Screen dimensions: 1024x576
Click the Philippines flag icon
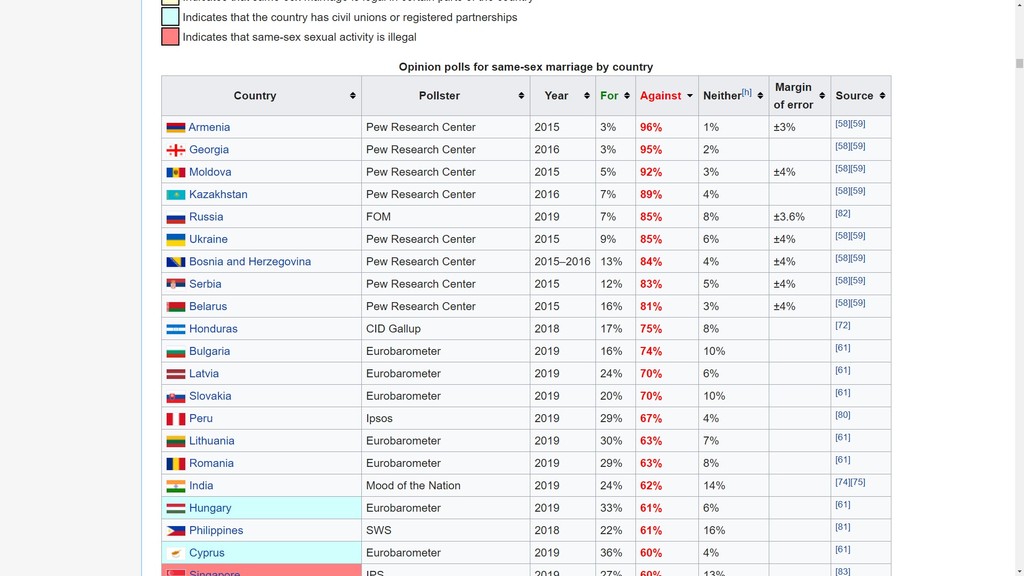(x=175, y=531)
